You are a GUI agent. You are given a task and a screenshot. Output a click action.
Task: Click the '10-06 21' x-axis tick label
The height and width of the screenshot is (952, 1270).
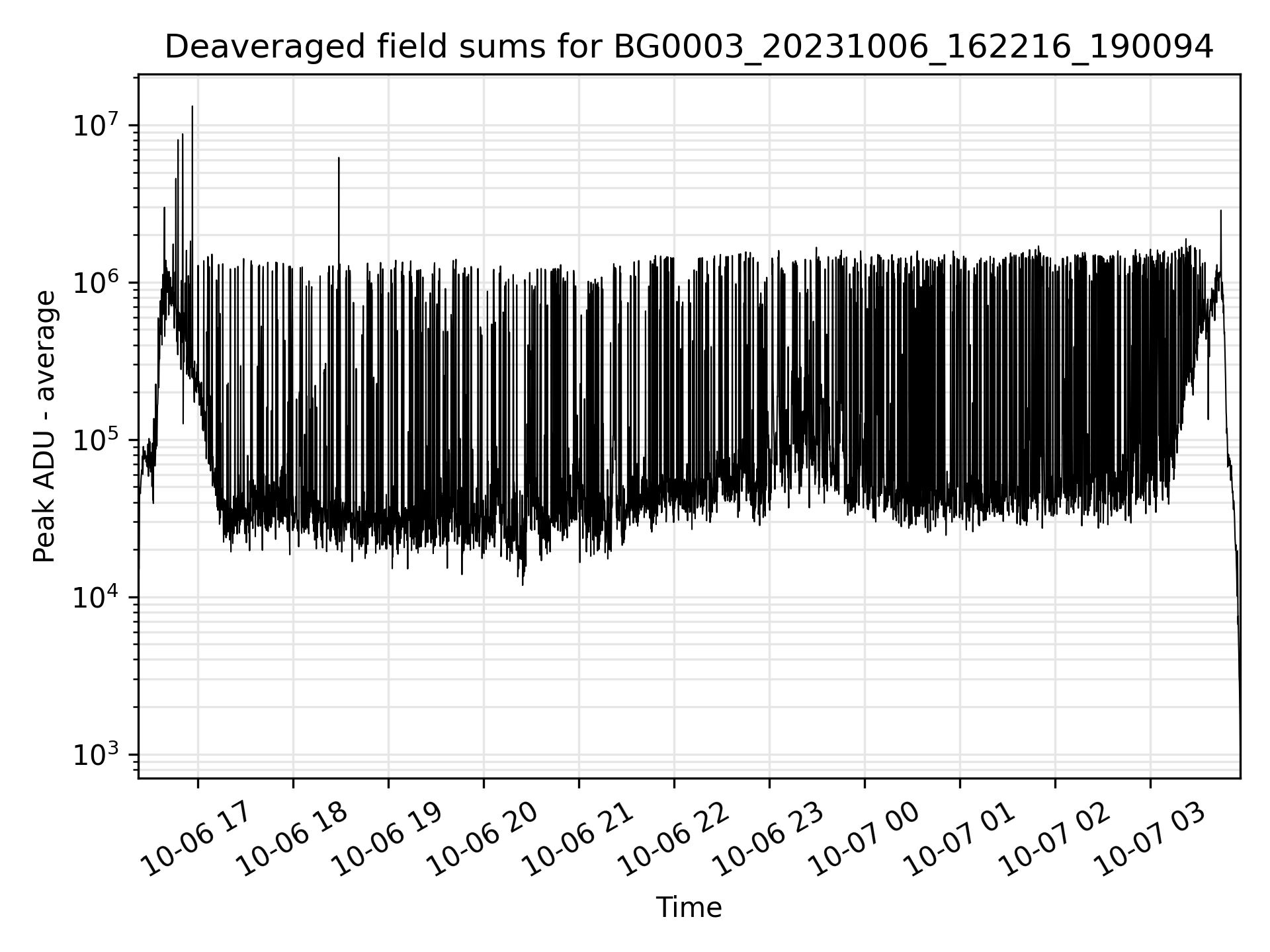(579, 839)
